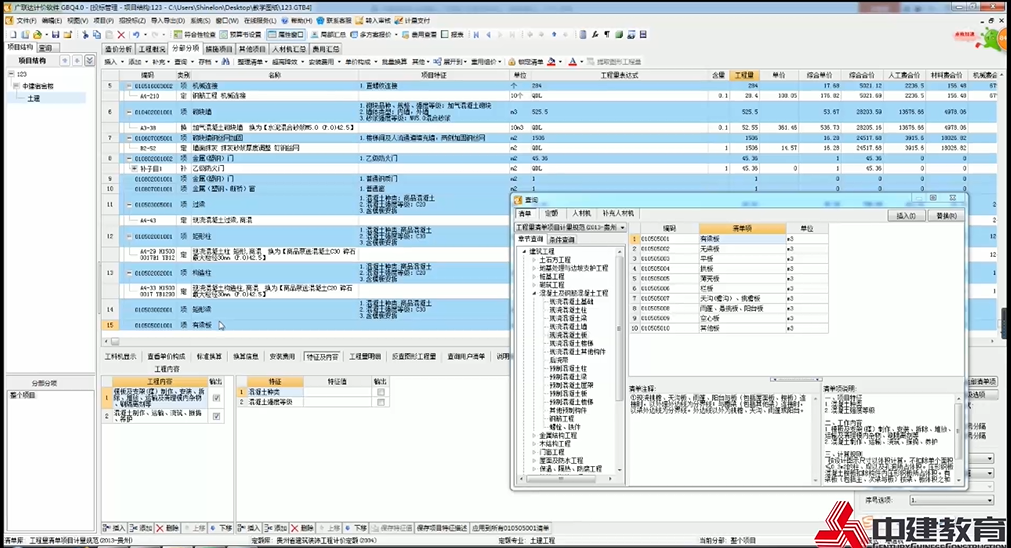
Task: Expand 土石方工程 in the 查询 tree
Action: point(534,260)
